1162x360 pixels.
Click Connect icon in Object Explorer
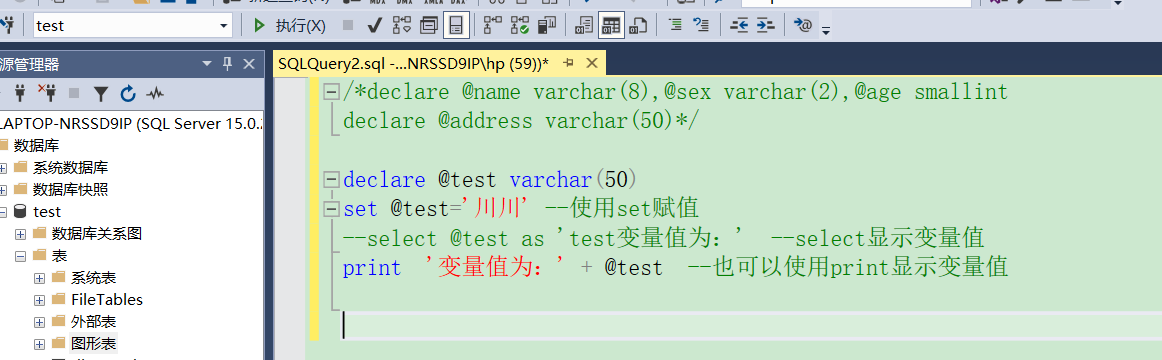point(21,93)
